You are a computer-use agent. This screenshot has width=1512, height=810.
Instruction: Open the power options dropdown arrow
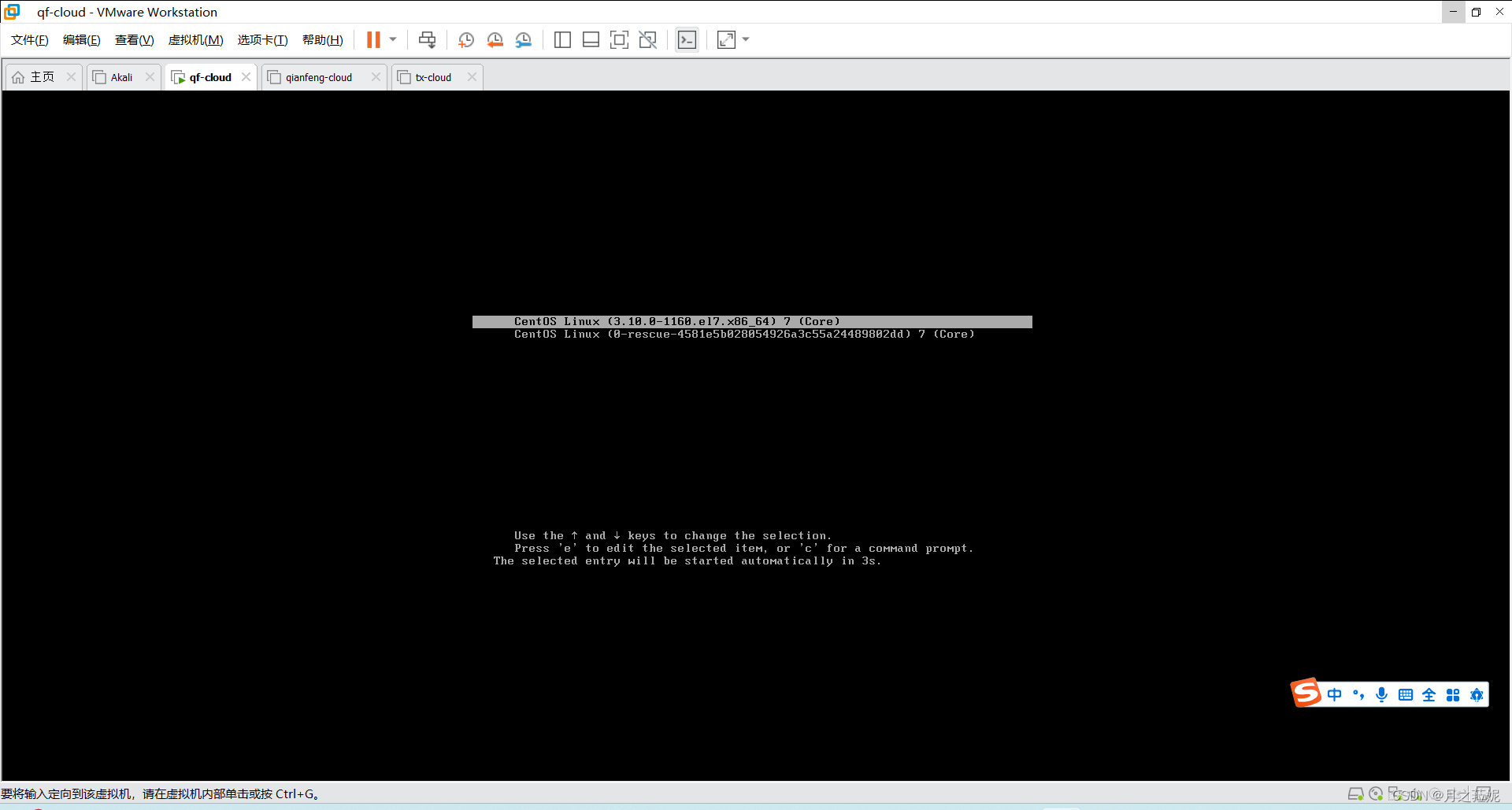point(393,39)
